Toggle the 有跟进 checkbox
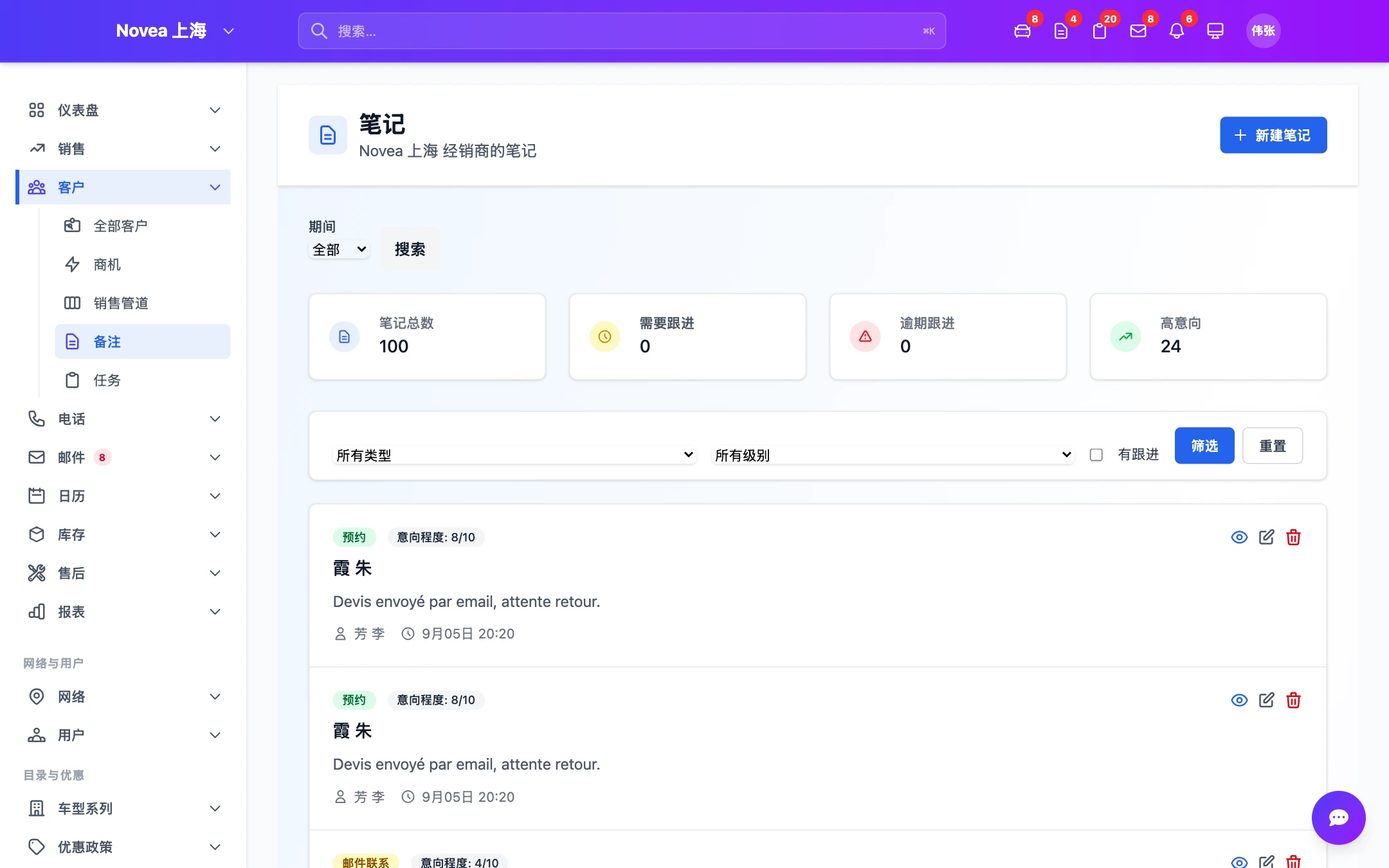 point(1096,455)
